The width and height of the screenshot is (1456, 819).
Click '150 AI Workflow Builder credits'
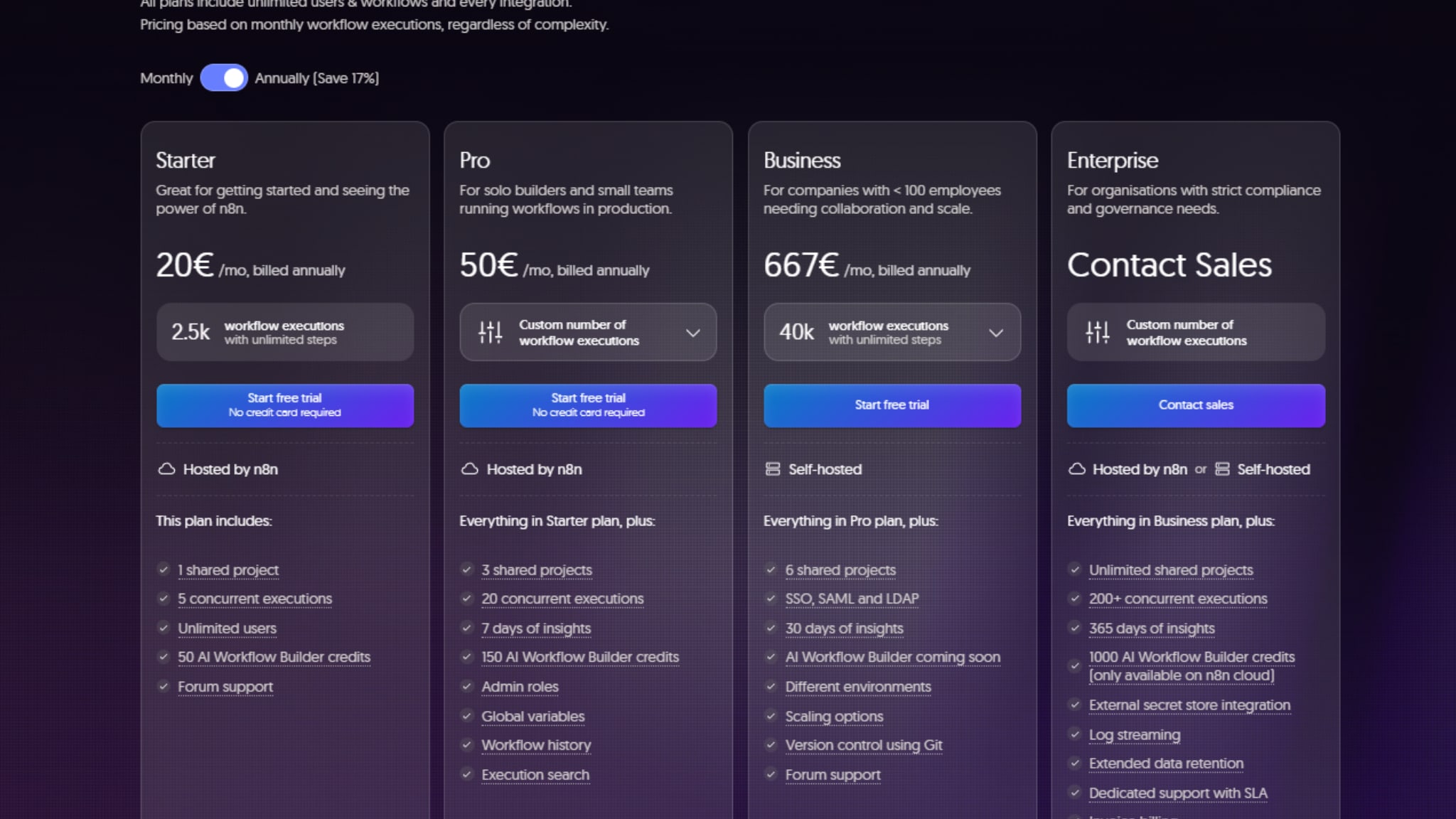point(580,658)
